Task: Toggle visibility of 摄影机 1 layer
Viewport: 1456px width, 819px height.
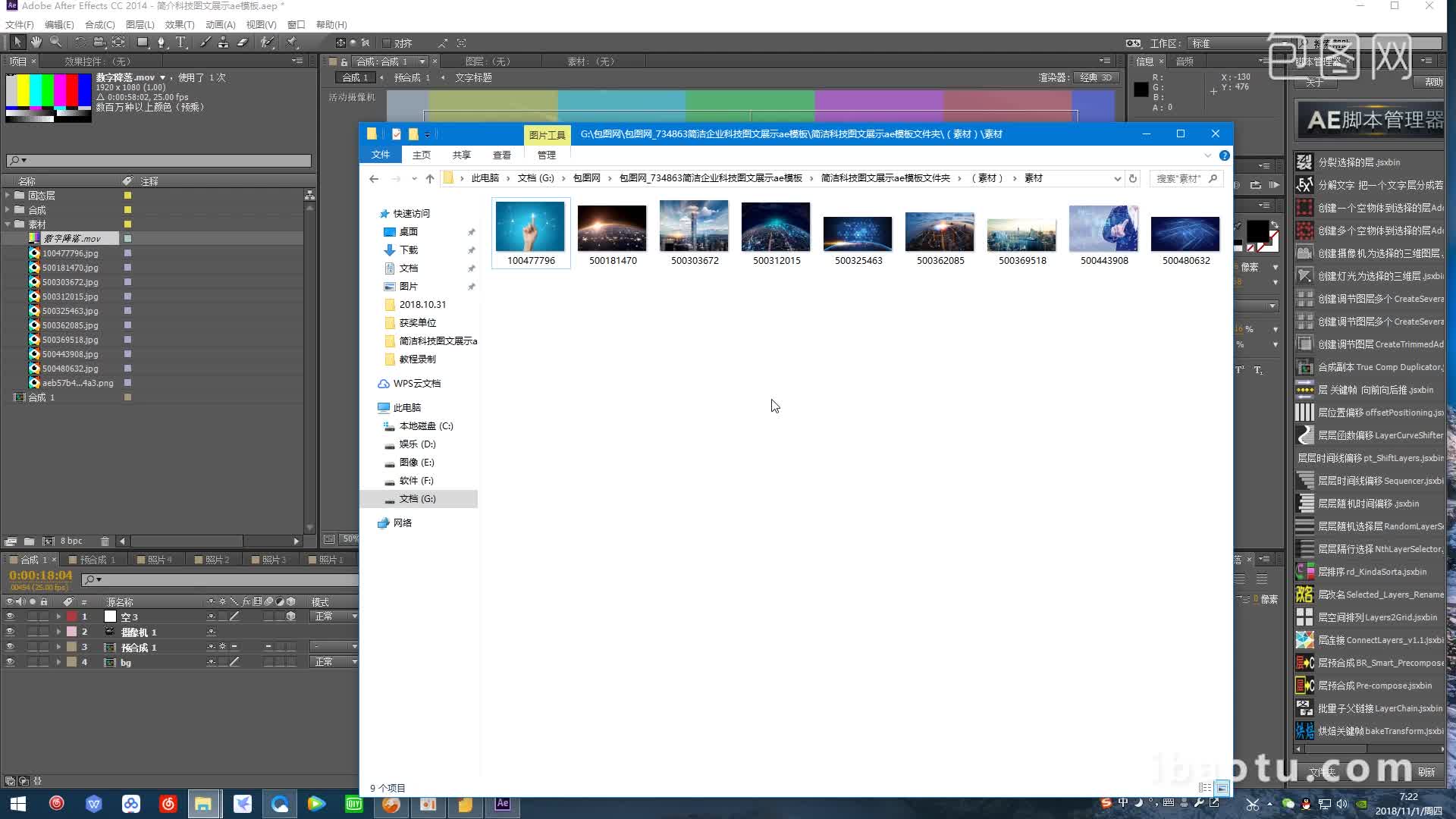Action: click(x=8, y=632)
